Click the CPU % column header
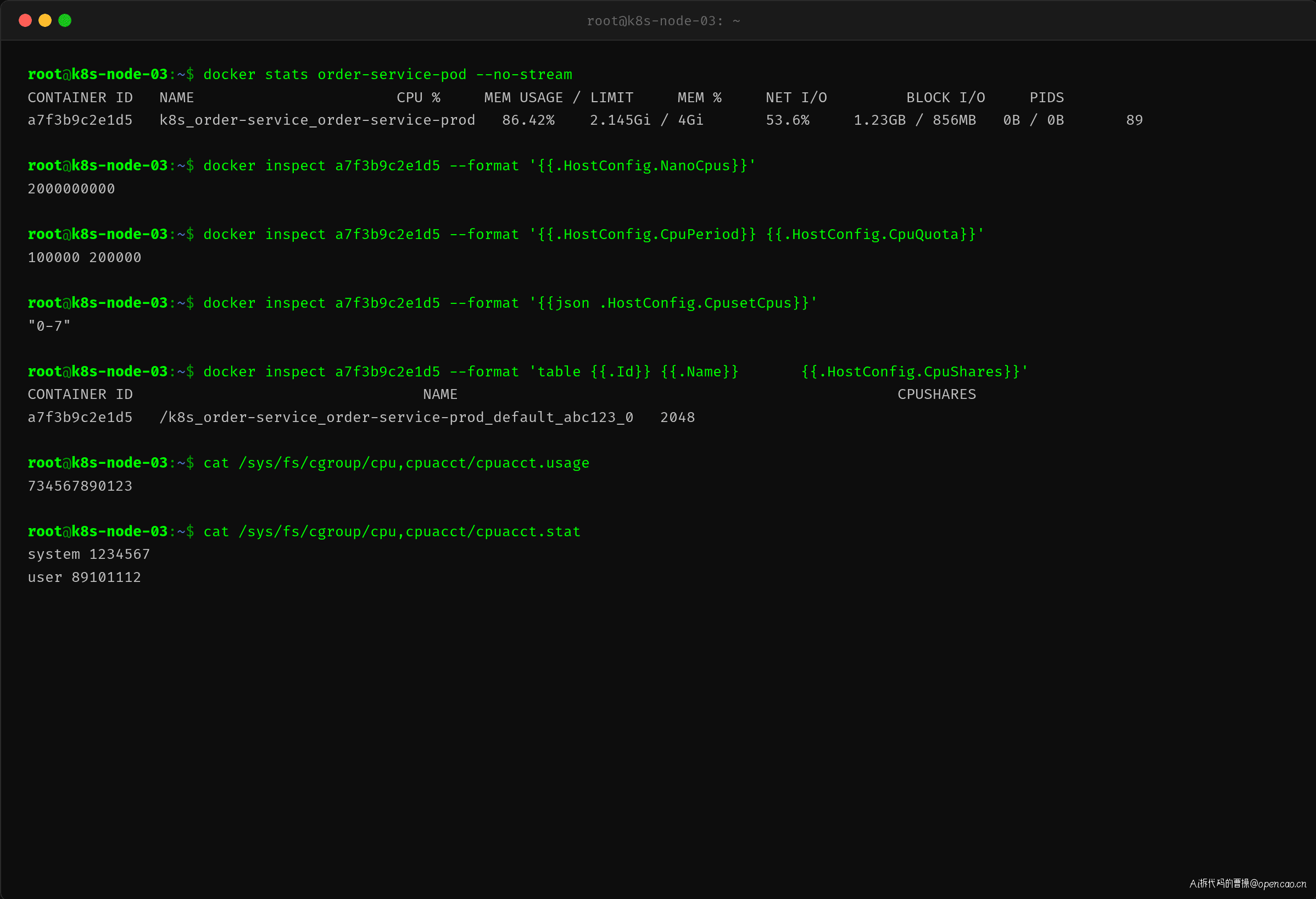Viewport: 1316px width, 899px height. [x=419, y=97]
